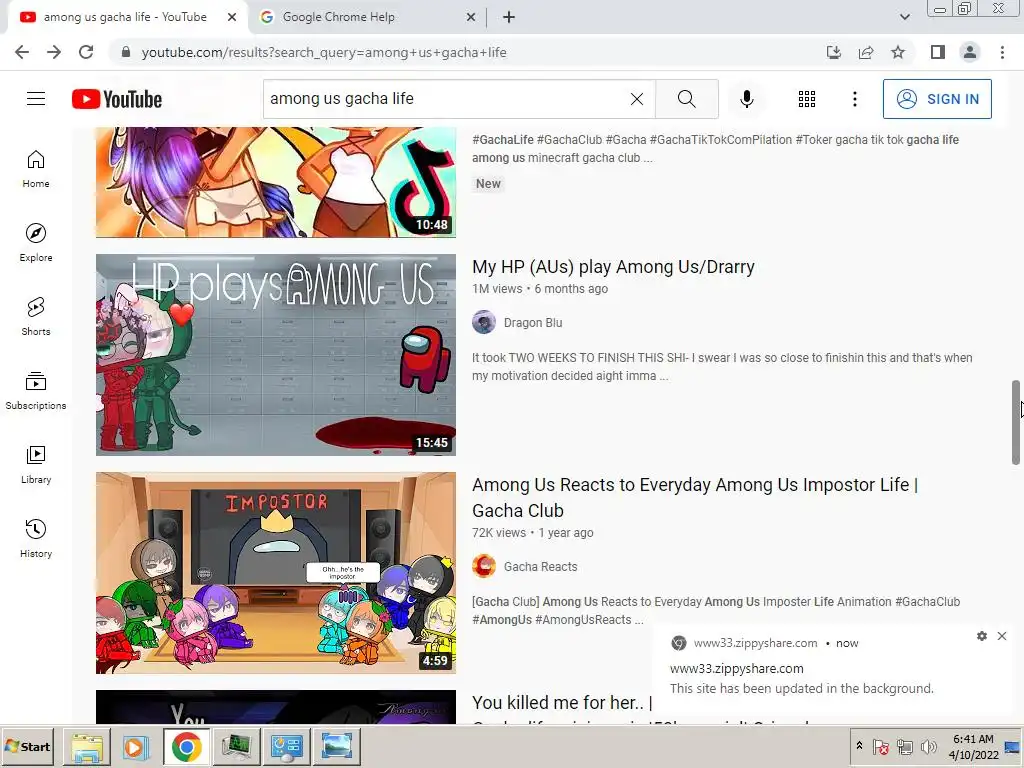Go back in Chrome
This screenshot has height=768, width=1024.
(x=22, y=52)
